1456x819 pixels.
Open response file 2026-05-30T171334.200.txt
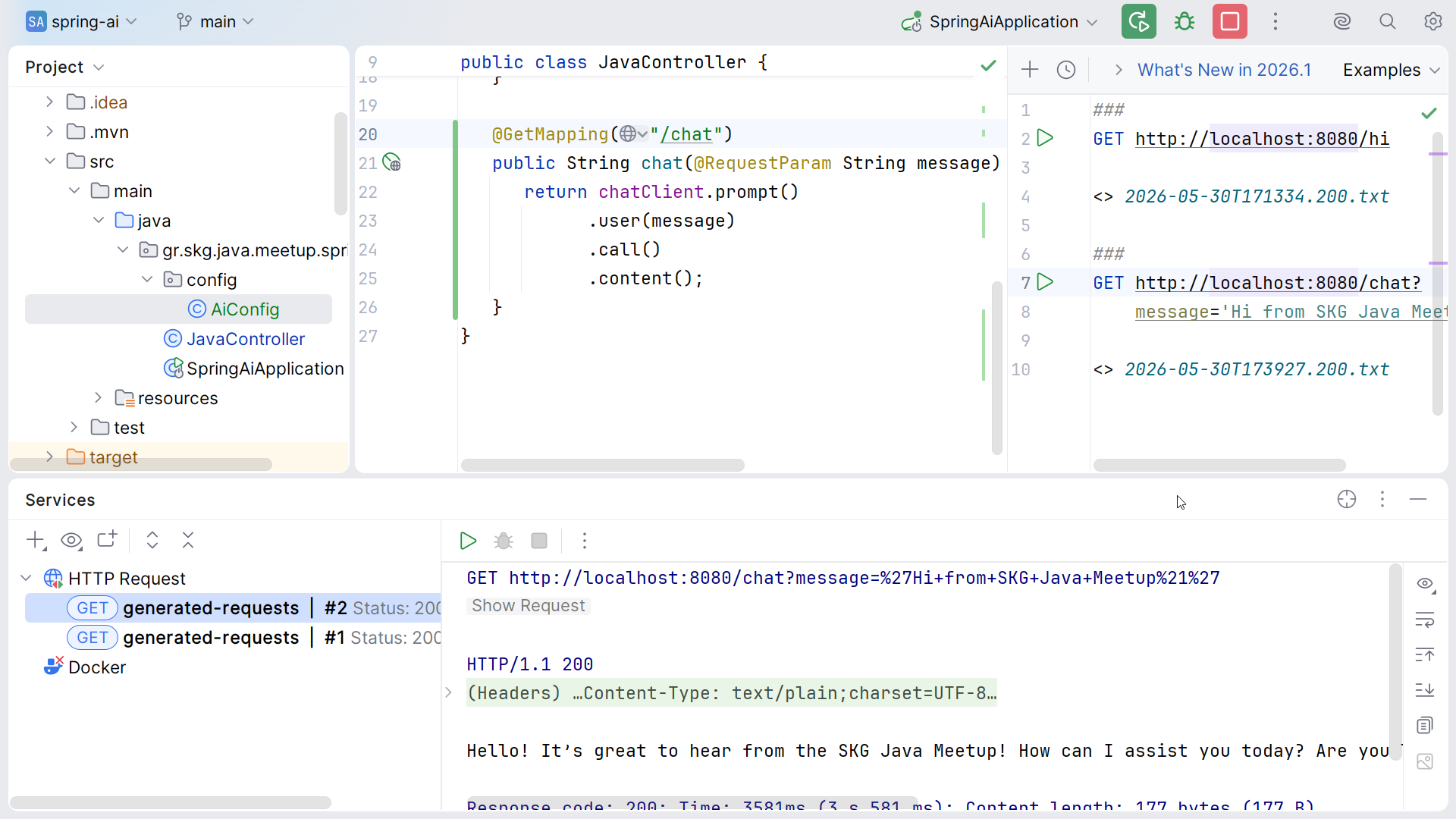1257,196
